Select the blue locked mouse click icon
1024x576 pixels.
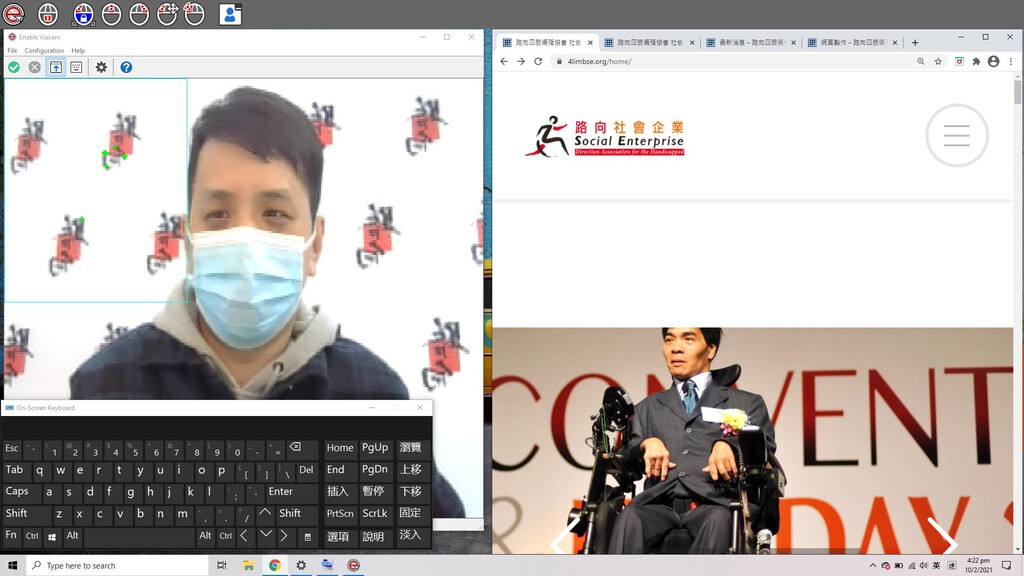click(x=83, y=14)
